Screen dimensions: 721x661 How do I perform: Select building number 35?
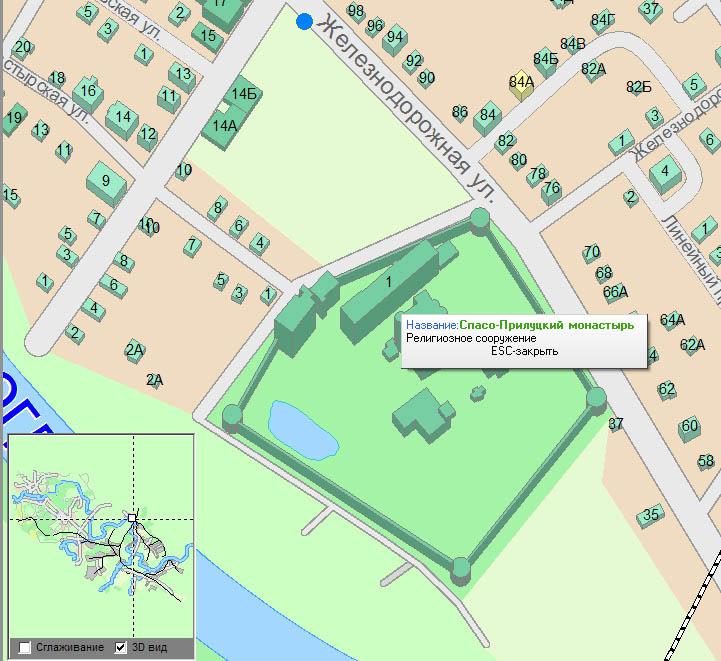point(652,515)
